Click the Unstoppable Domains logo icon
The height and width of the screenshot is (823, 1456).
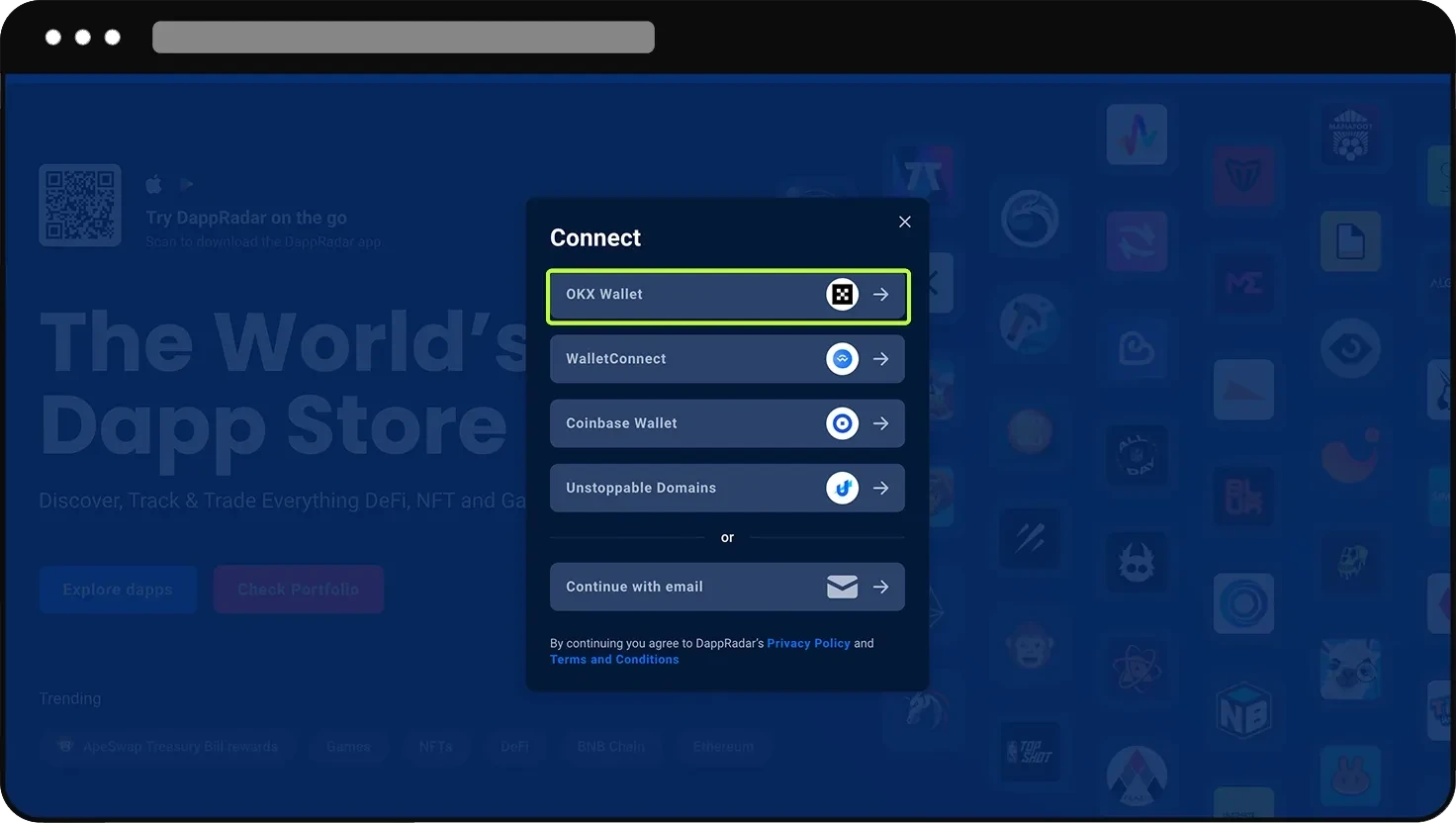(842, 488)
